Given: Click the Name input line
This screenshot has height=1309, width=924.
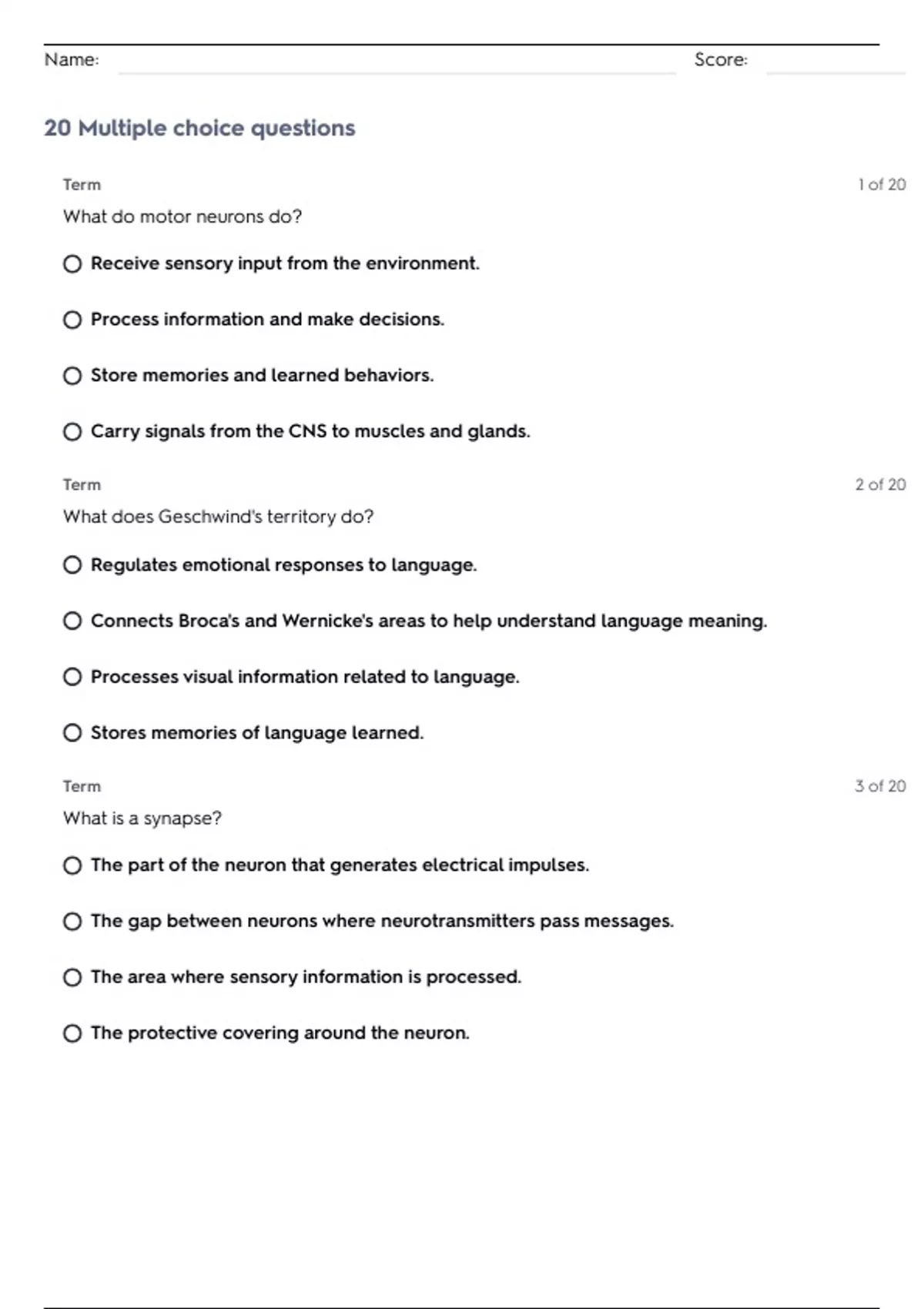Looking at the screenshot, I should pyautogui.click(x=397, y=62).
